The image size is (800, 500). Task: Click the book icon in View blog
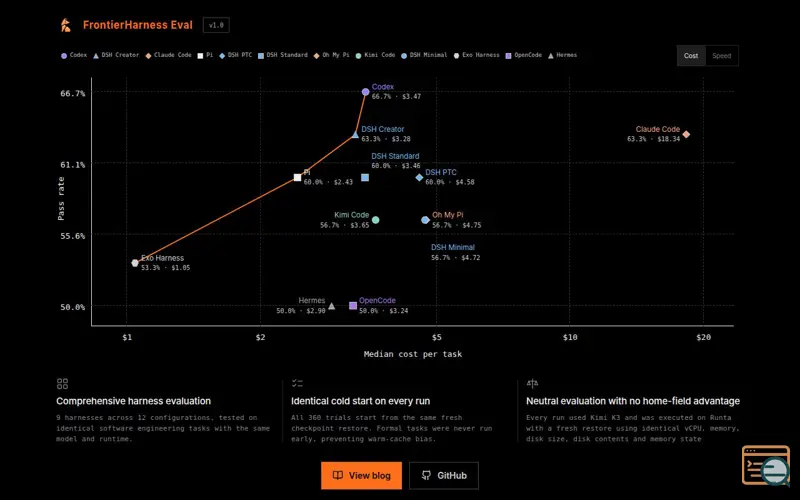[x=338, y=476]
